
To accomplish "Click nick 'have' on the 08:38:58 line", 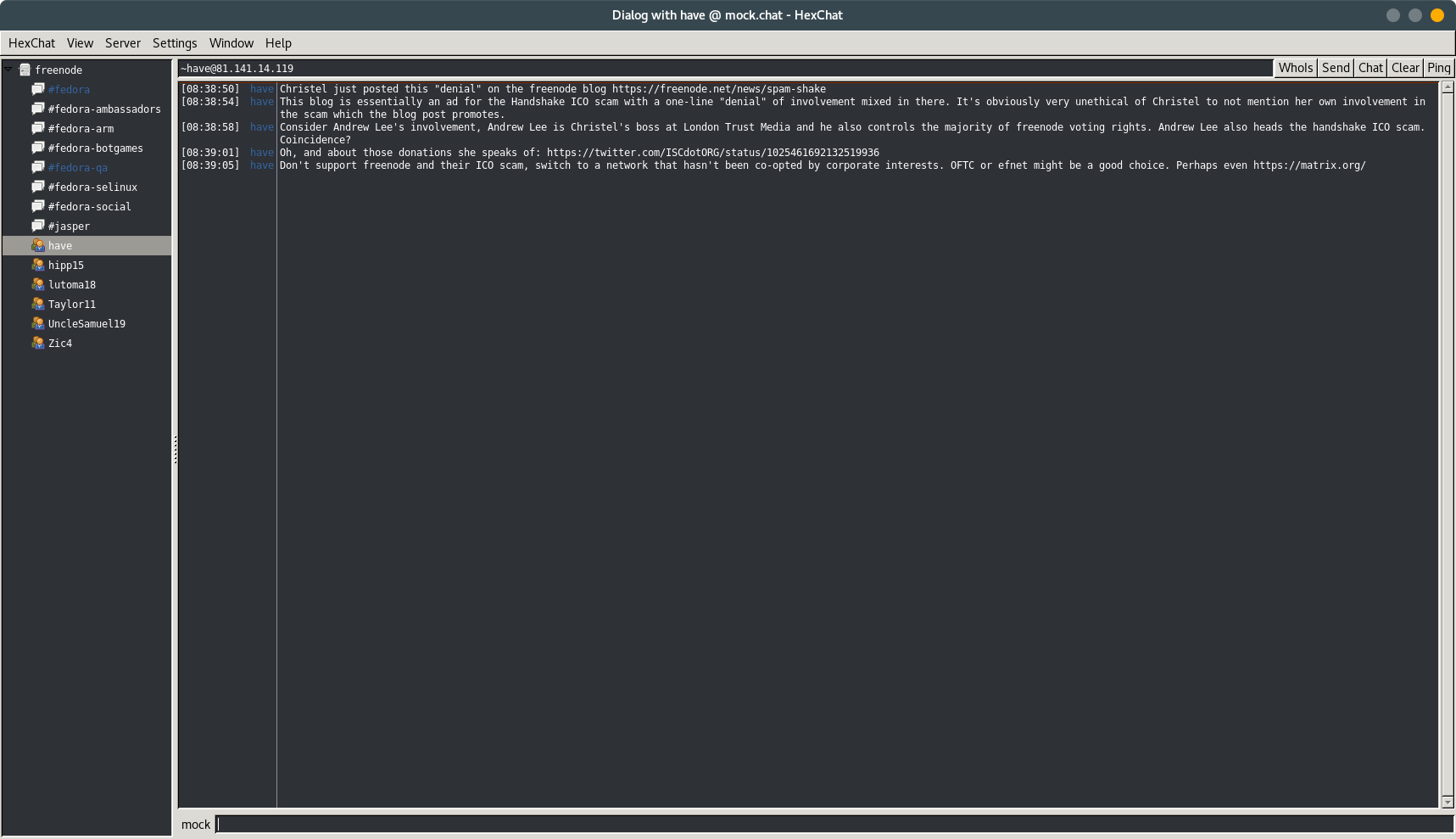I will [262, 127].
